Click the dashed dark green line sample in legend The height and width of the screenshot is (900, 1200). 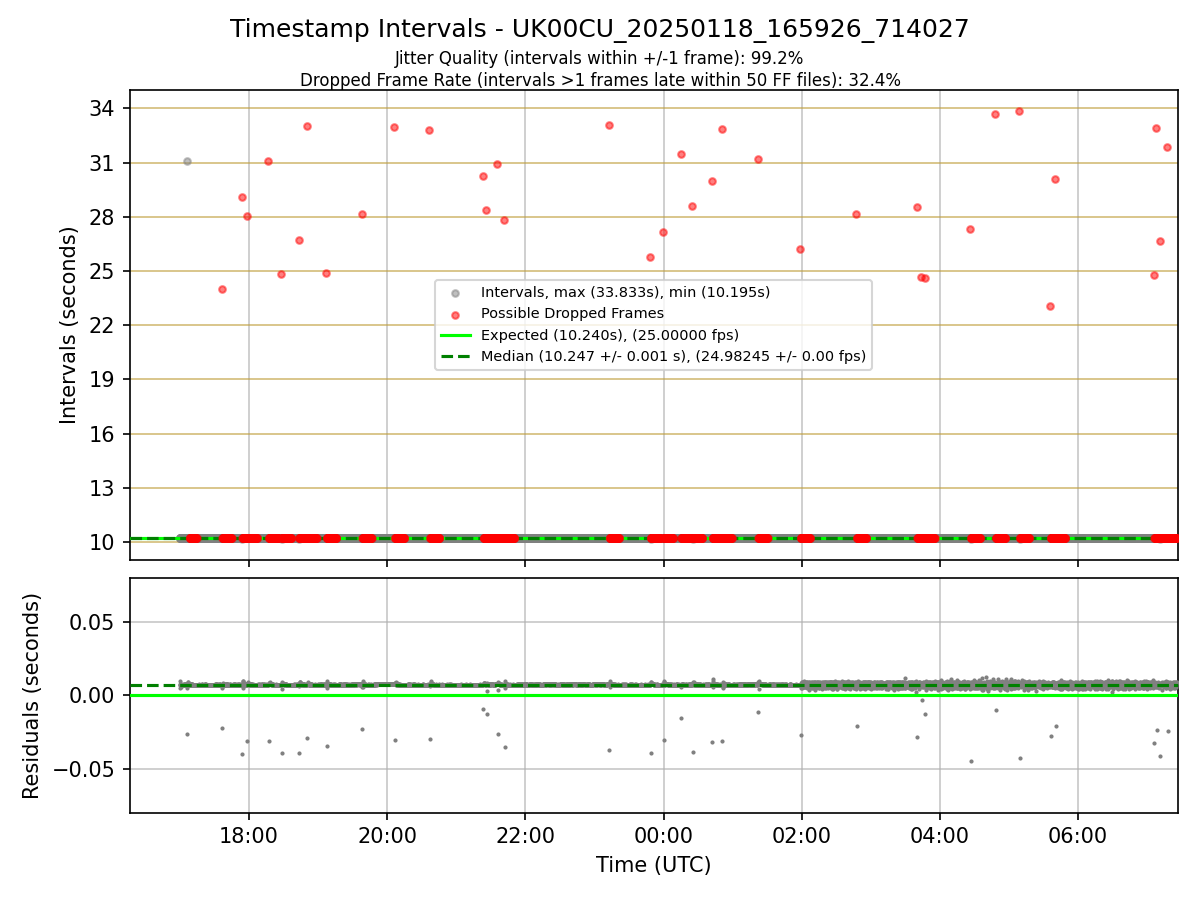455,356
